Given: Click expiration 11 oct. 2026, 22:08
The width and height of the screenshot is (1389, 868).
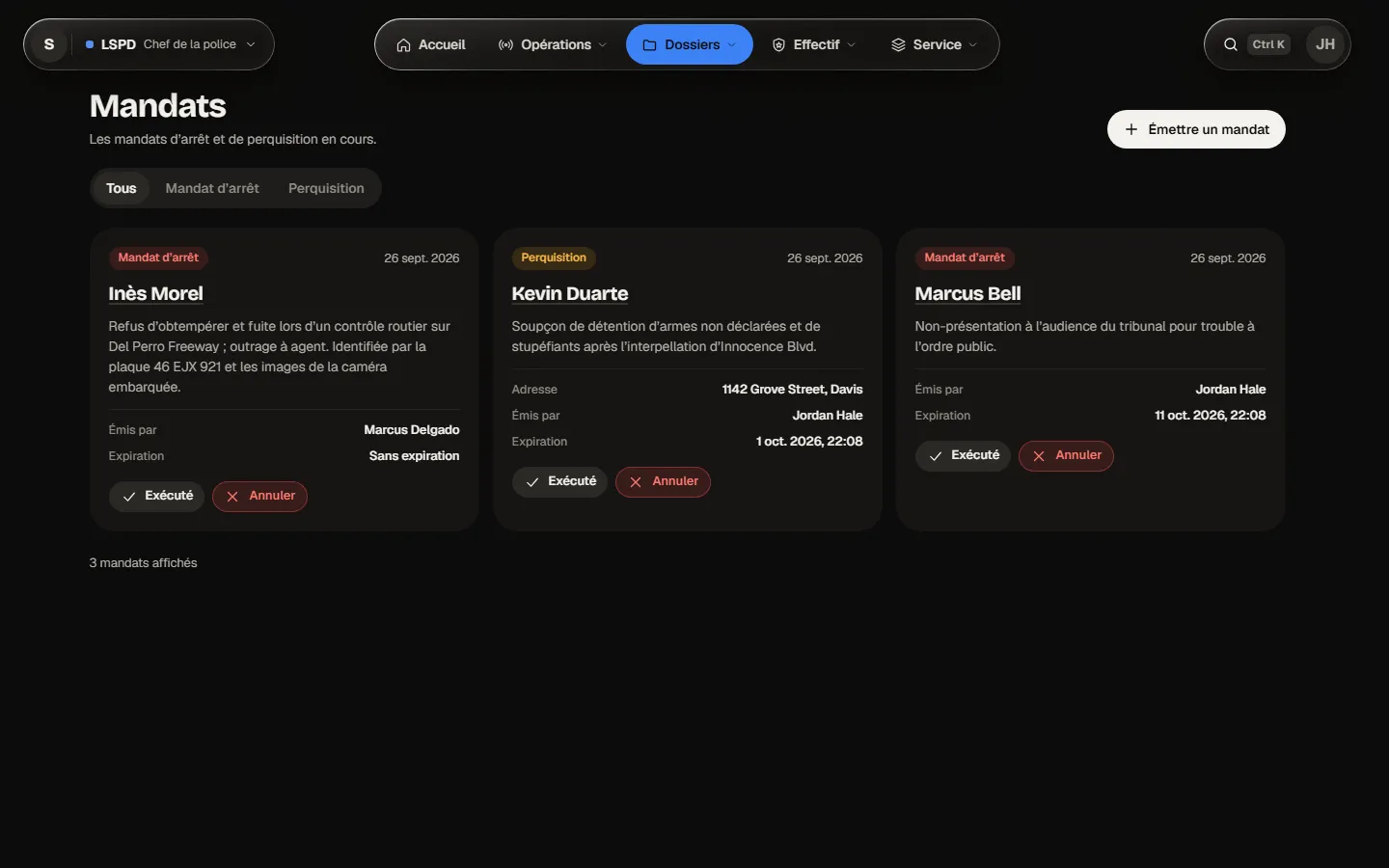Looking at the screenshot, I should coord(1210,416).
